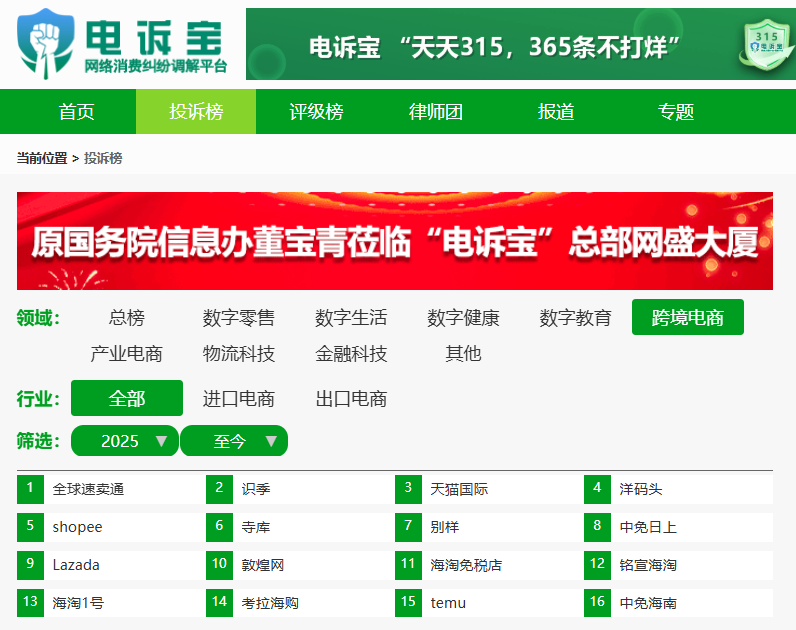Click the 筛选 label
The image size is (796, 630).
click(x=39, y=441)
